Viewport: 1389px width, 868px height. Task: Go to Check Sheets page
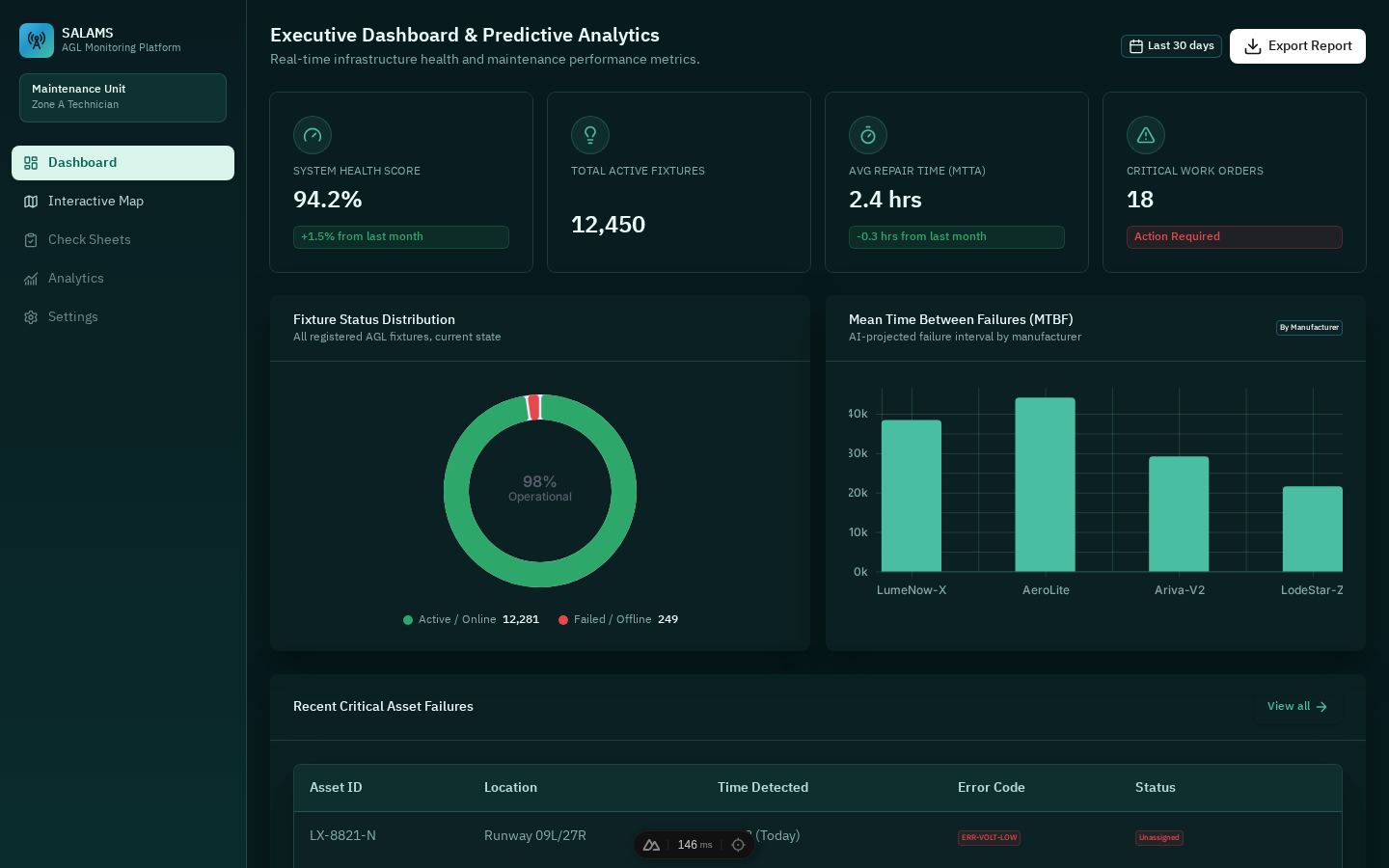tap(123, 240)
